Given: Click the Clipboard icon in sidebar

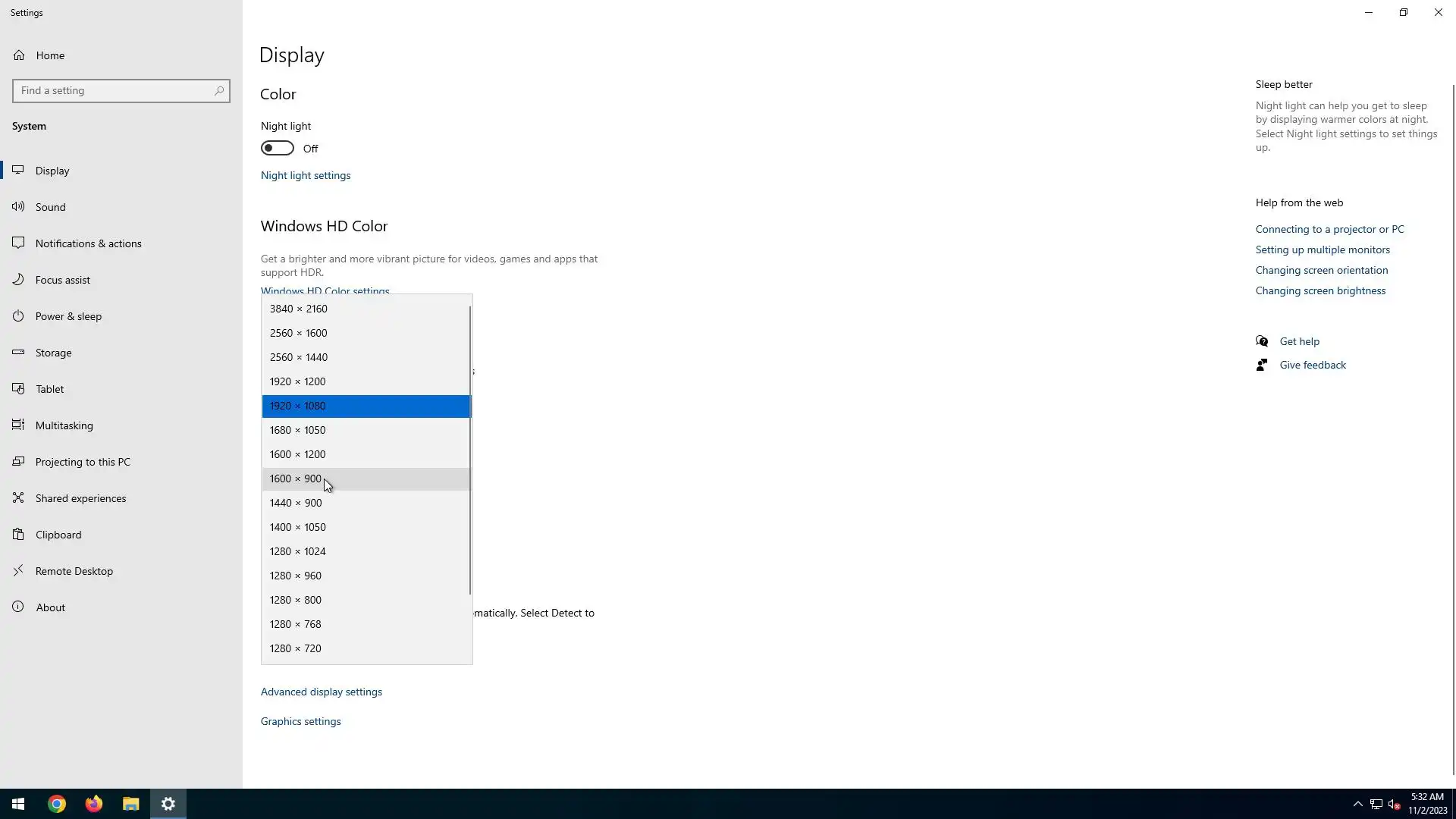Looking at the screenshot, I should click(18, 534).
